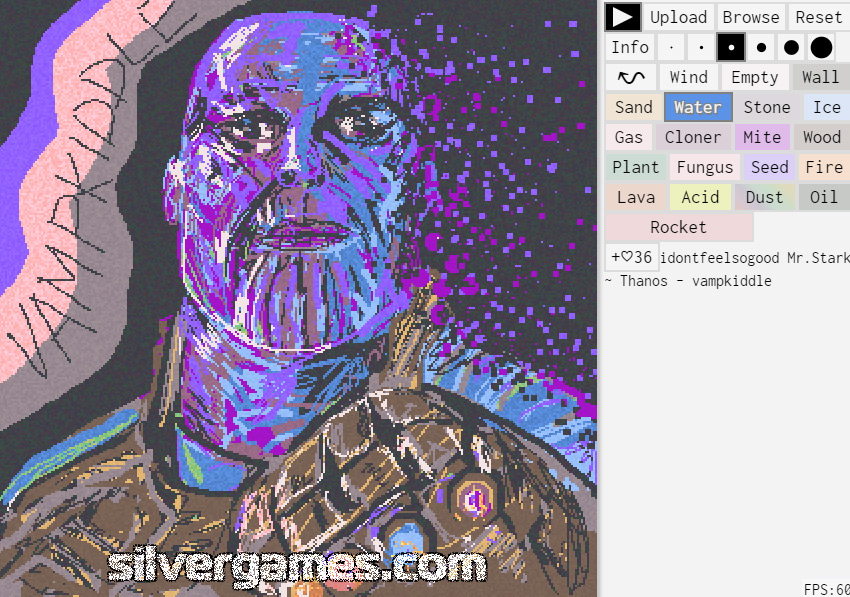
Task: Select the Rocket element
Action: (679, 227)
